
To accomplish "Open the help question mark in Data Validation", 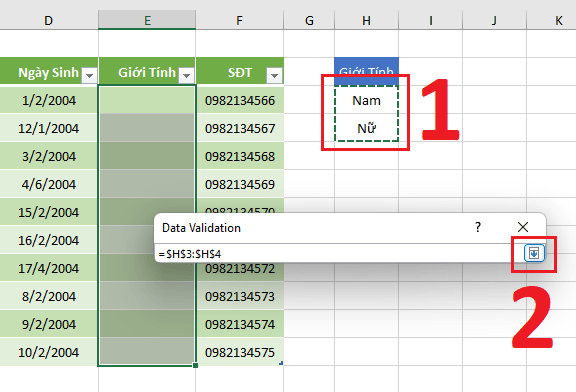I will point(478,227).
